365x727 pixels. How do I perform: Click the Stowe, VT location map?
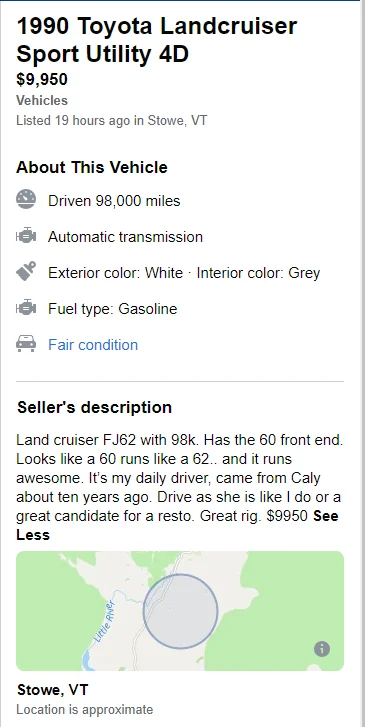[x=180, y=611]
